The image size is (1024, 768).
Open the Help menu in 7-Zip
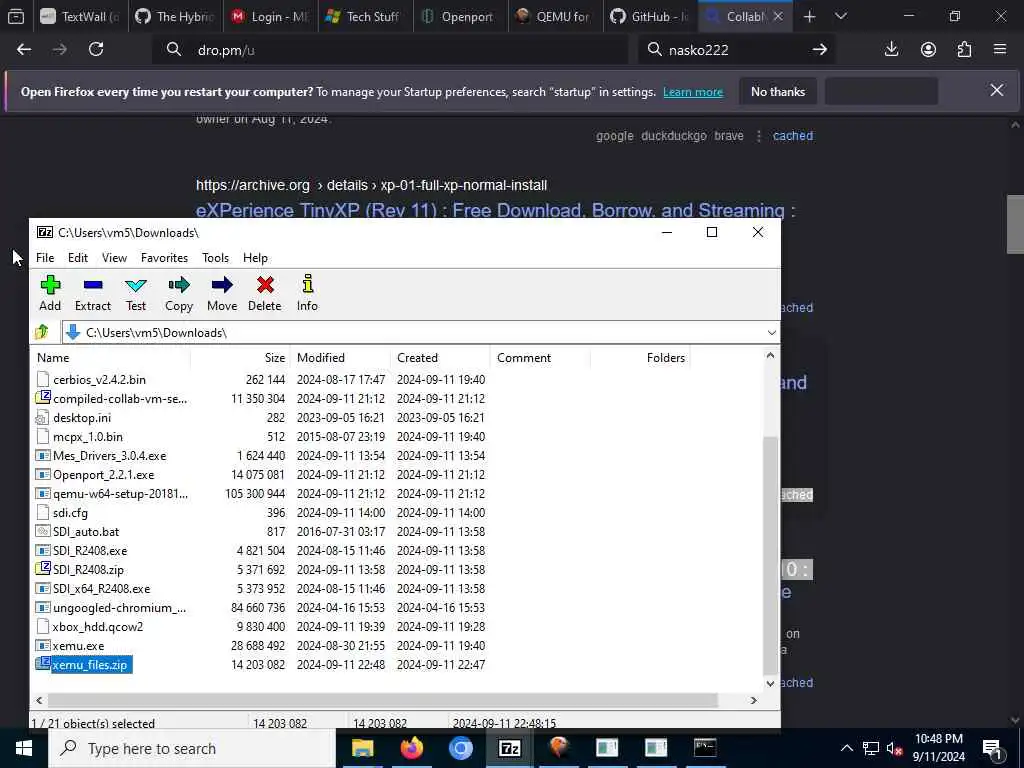click(255, 258)
